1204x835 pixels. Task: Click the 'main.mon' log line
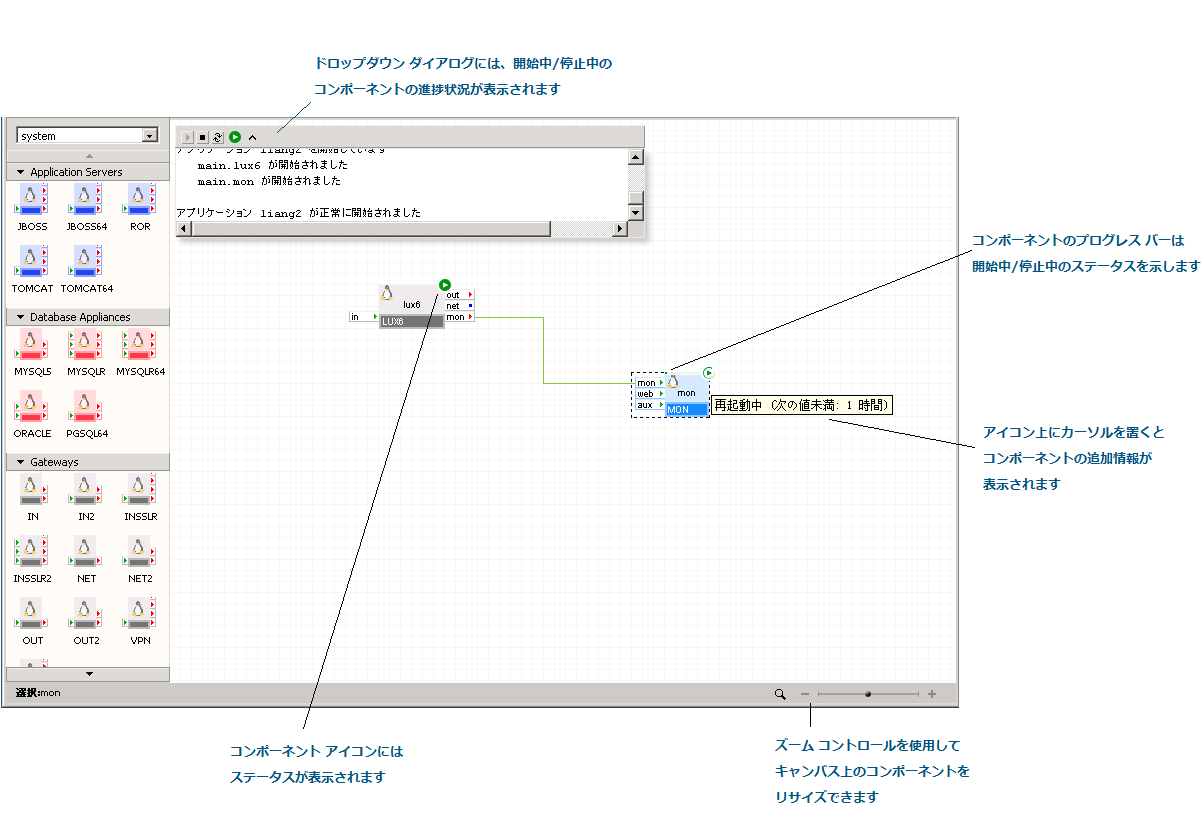point(269,181)
